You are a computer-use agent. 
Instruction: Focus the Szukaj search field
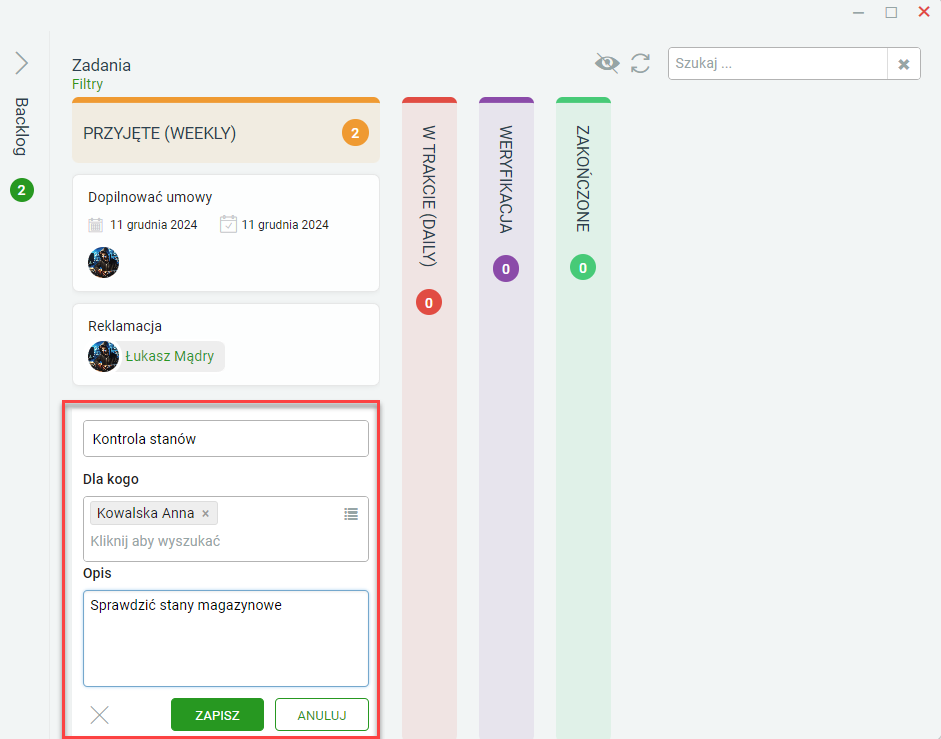(778, 64)
